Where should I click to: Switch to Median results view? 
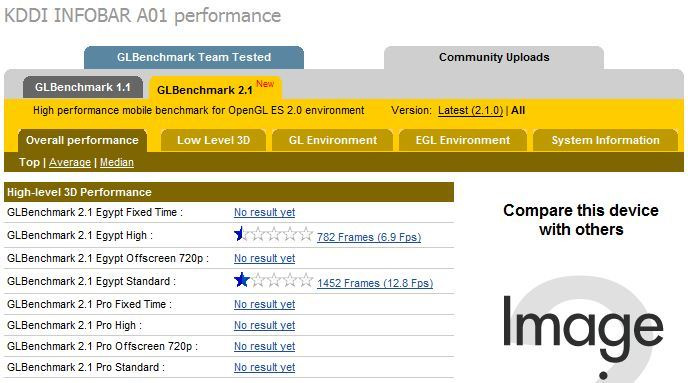pyautogui.click(x=117, y=162)
